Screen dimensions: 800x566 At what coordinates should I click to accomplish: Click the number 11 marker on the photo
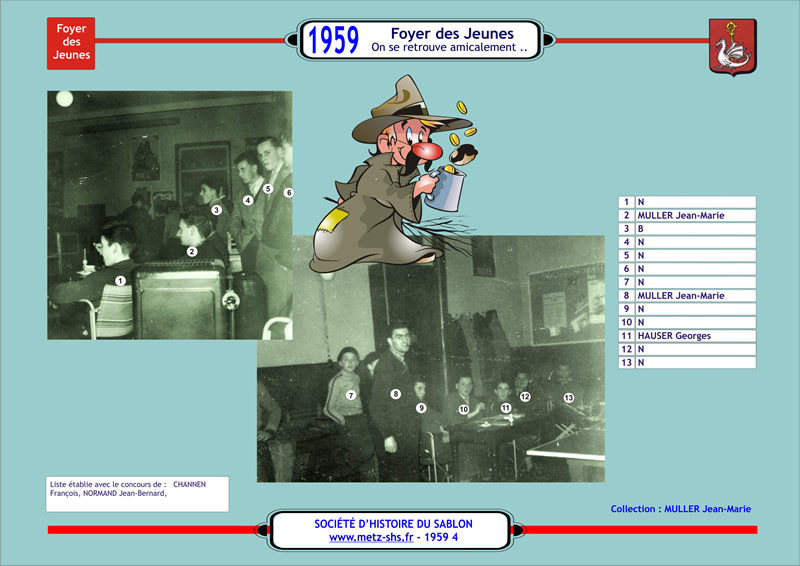tap(506, 408)
